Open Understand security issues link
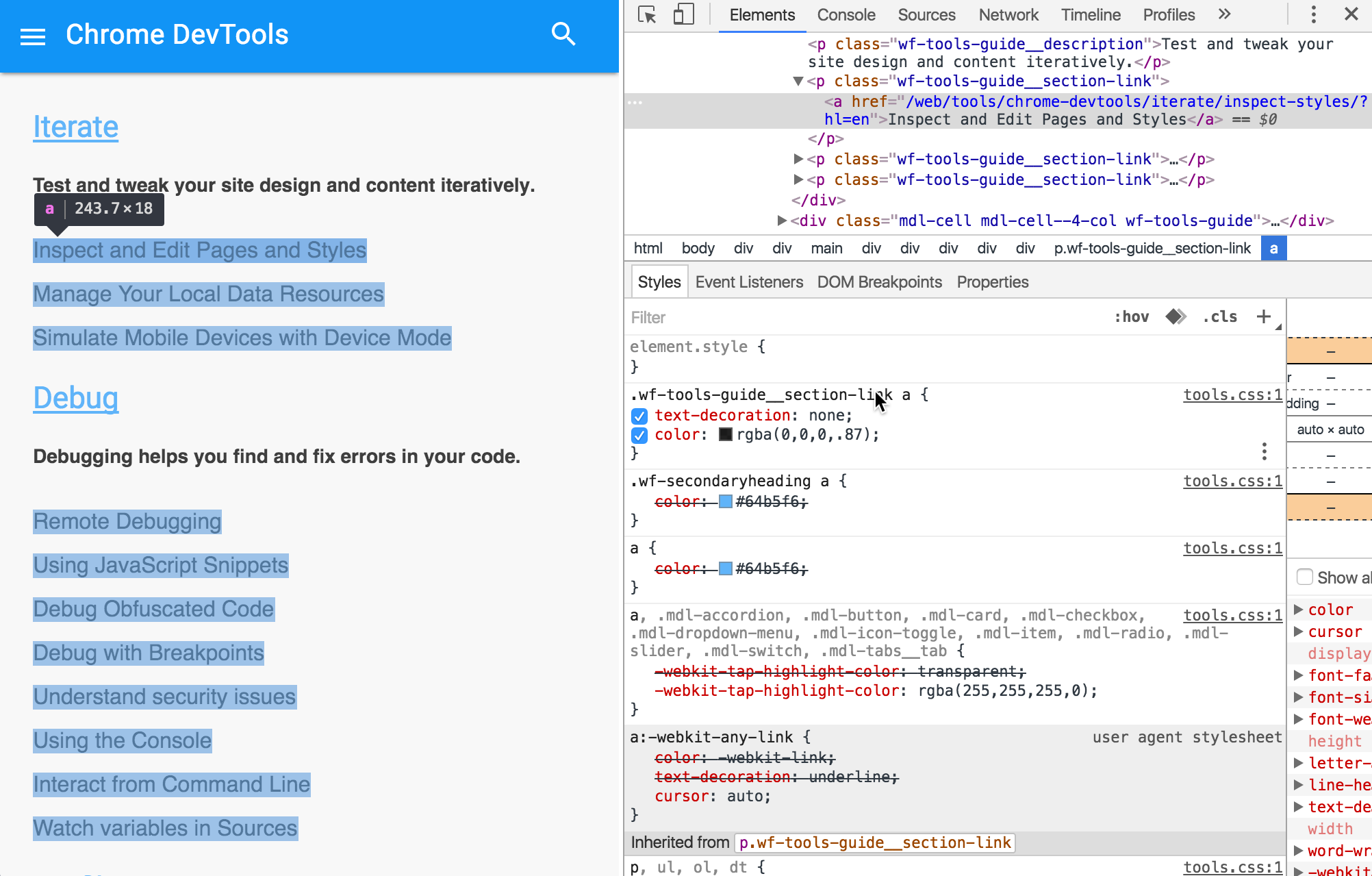Screen dimensions: 1372x876 (x=165, y=697)
